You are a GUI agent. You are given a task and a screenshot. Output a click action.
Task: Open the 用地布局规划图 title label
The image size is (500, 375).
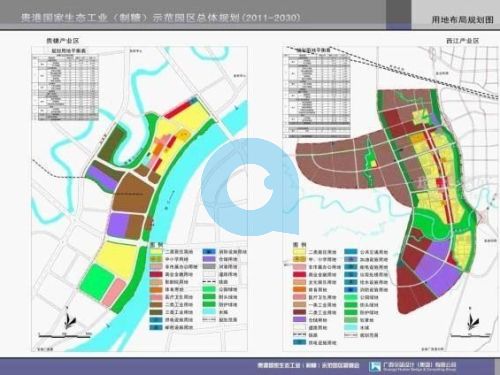(x=462, y=20)
